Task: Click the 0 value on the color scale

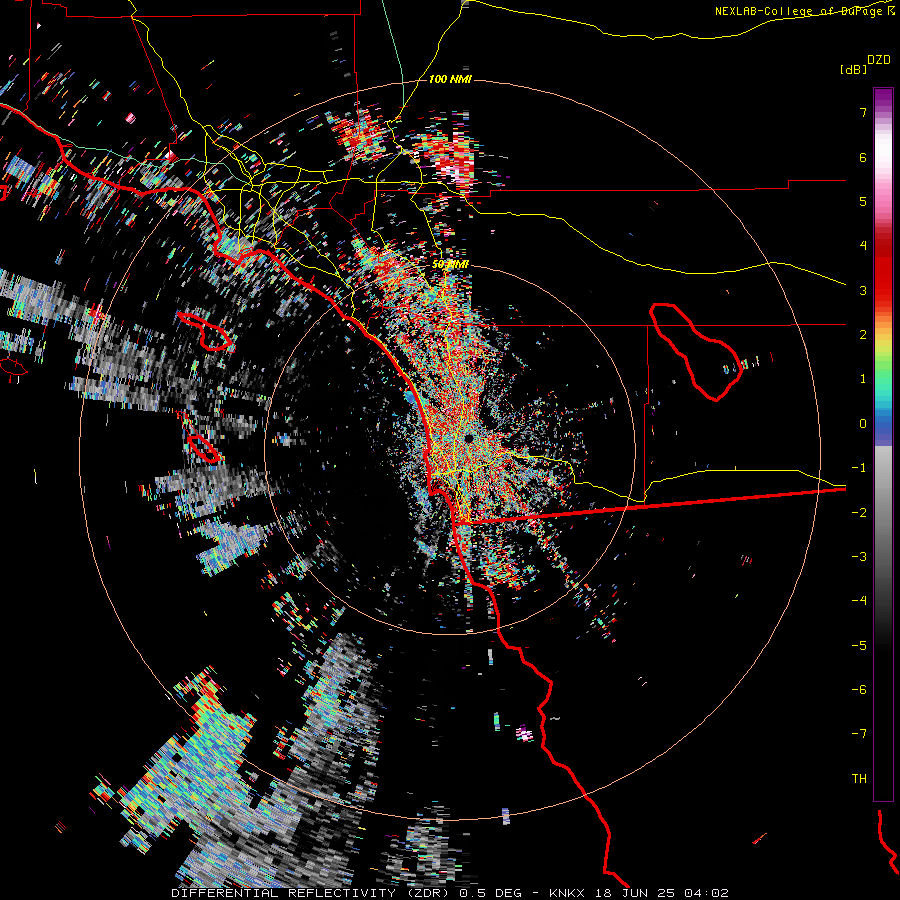Action: pyautogui.click(x=863, y=424)
